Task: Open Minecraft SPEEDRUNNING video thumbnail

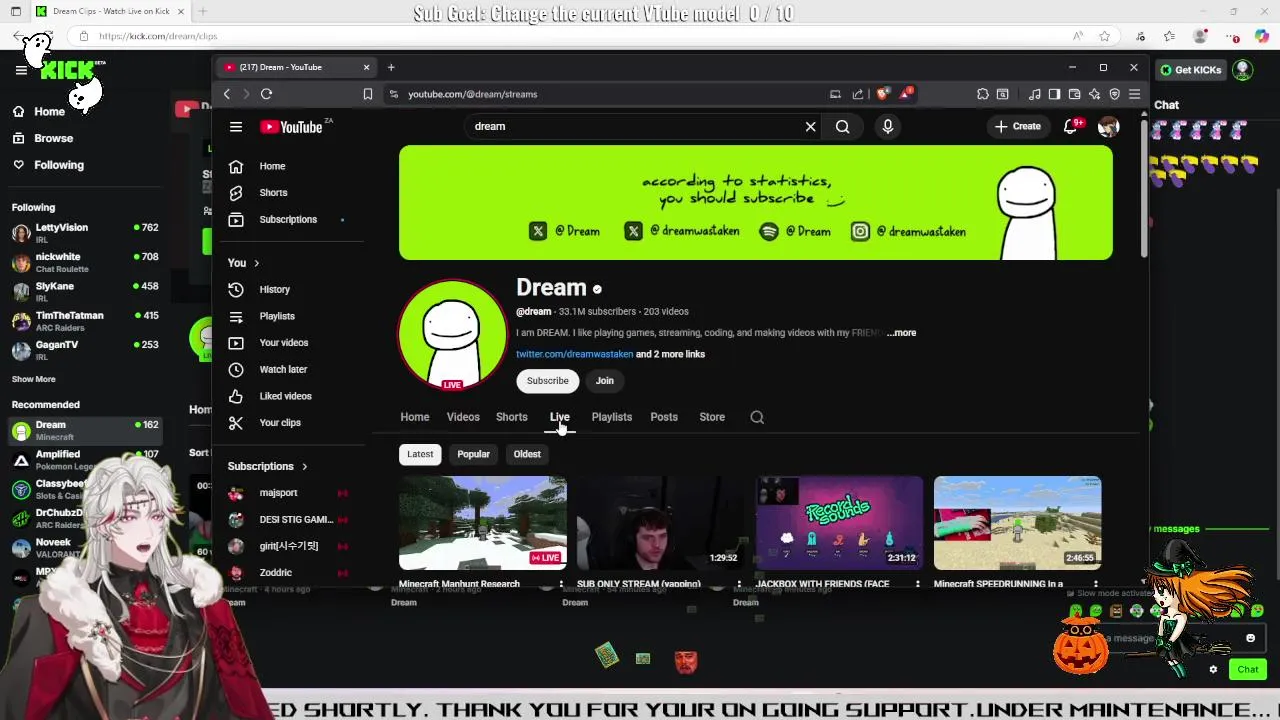Action: [x=1017, y=523]
